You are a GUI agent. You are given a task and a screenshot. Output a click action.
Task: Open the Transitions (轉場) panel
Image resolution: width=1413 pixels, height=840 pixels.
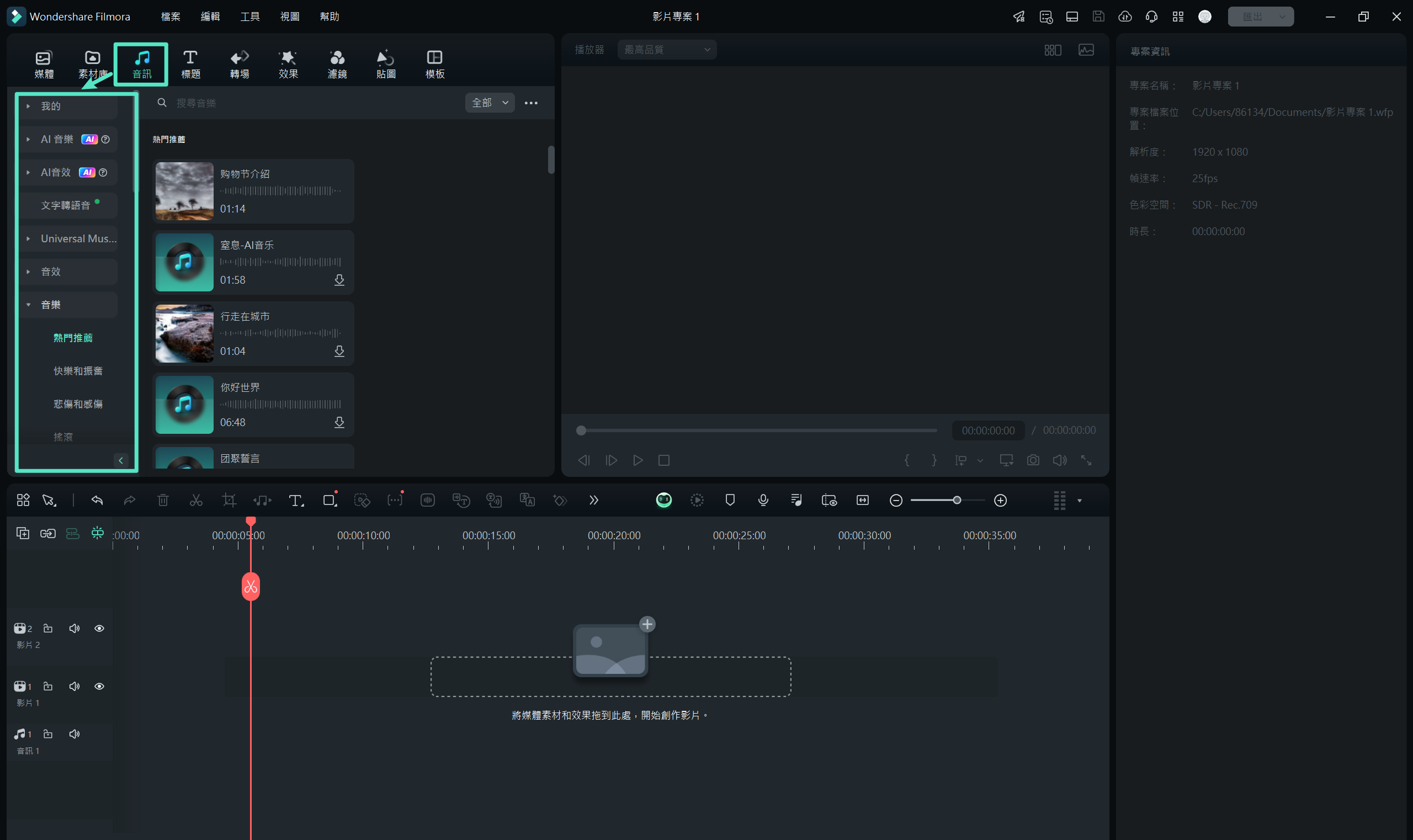[239, 62]
